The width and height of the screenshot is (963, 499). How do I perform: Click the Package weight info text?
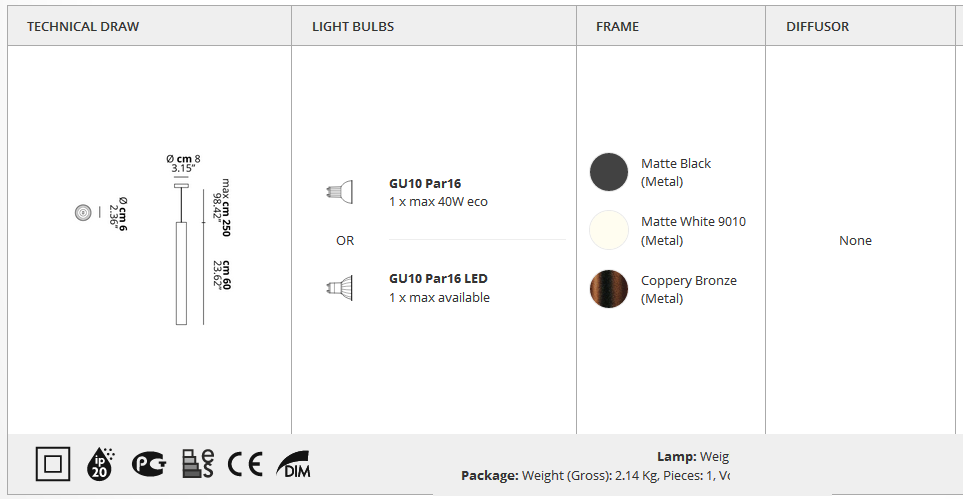[x=595, y=476]
